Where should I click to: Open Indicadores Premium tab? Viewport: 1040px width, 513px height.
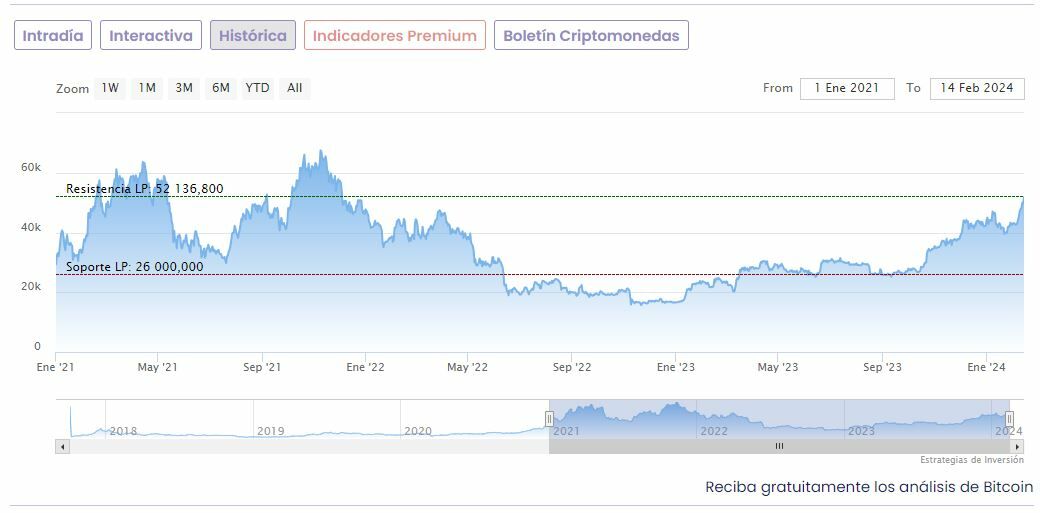[x=395, y=36]
